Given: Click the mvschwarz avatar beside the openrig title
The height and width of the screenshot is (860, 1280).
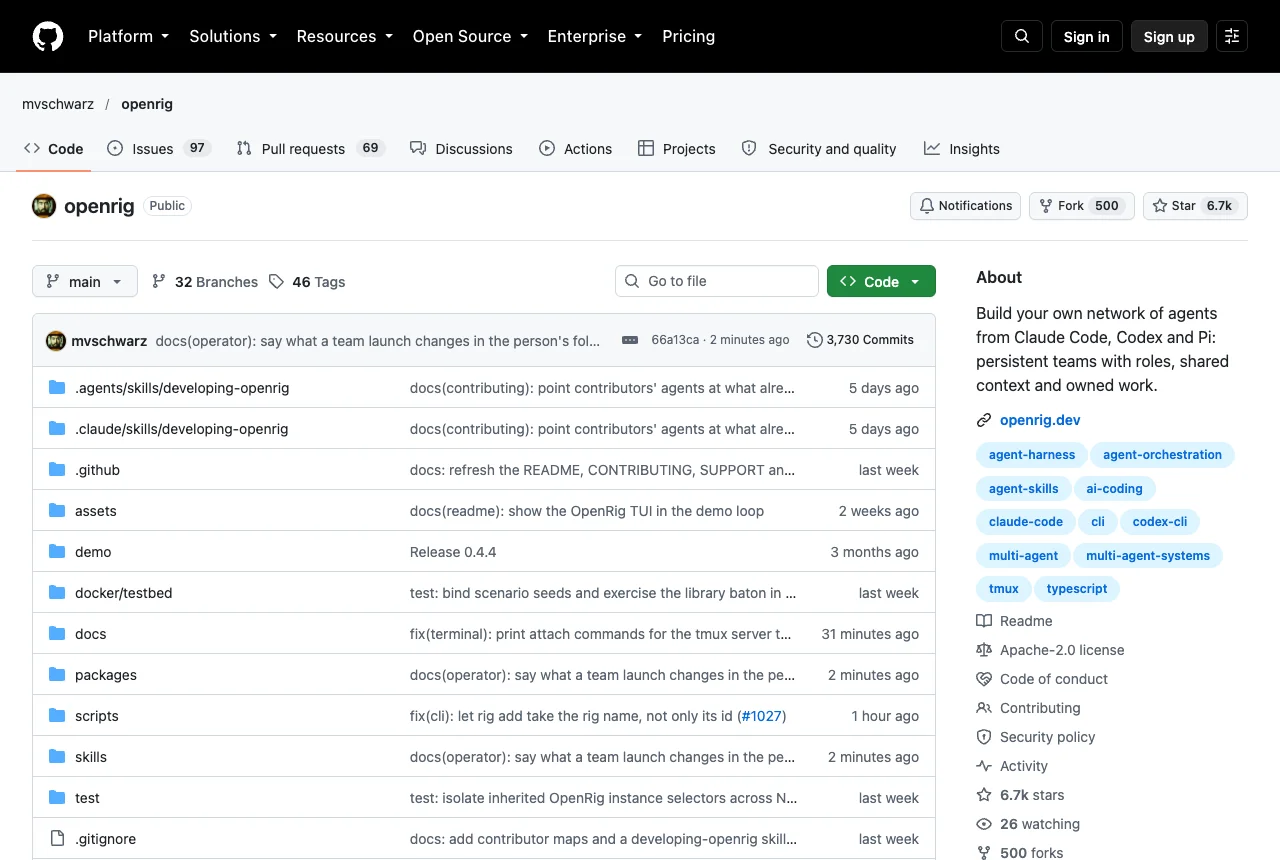Looking at the screenshot, I should pyautogui.click(x=44, y=206).
